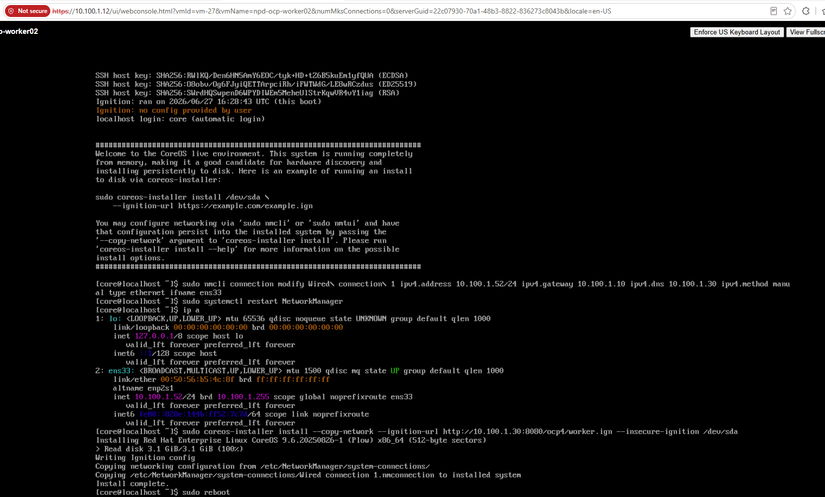The width and height of the screenshot is (825, 497).
Task: Click the worker02 console title text
Action: (19, 31)
